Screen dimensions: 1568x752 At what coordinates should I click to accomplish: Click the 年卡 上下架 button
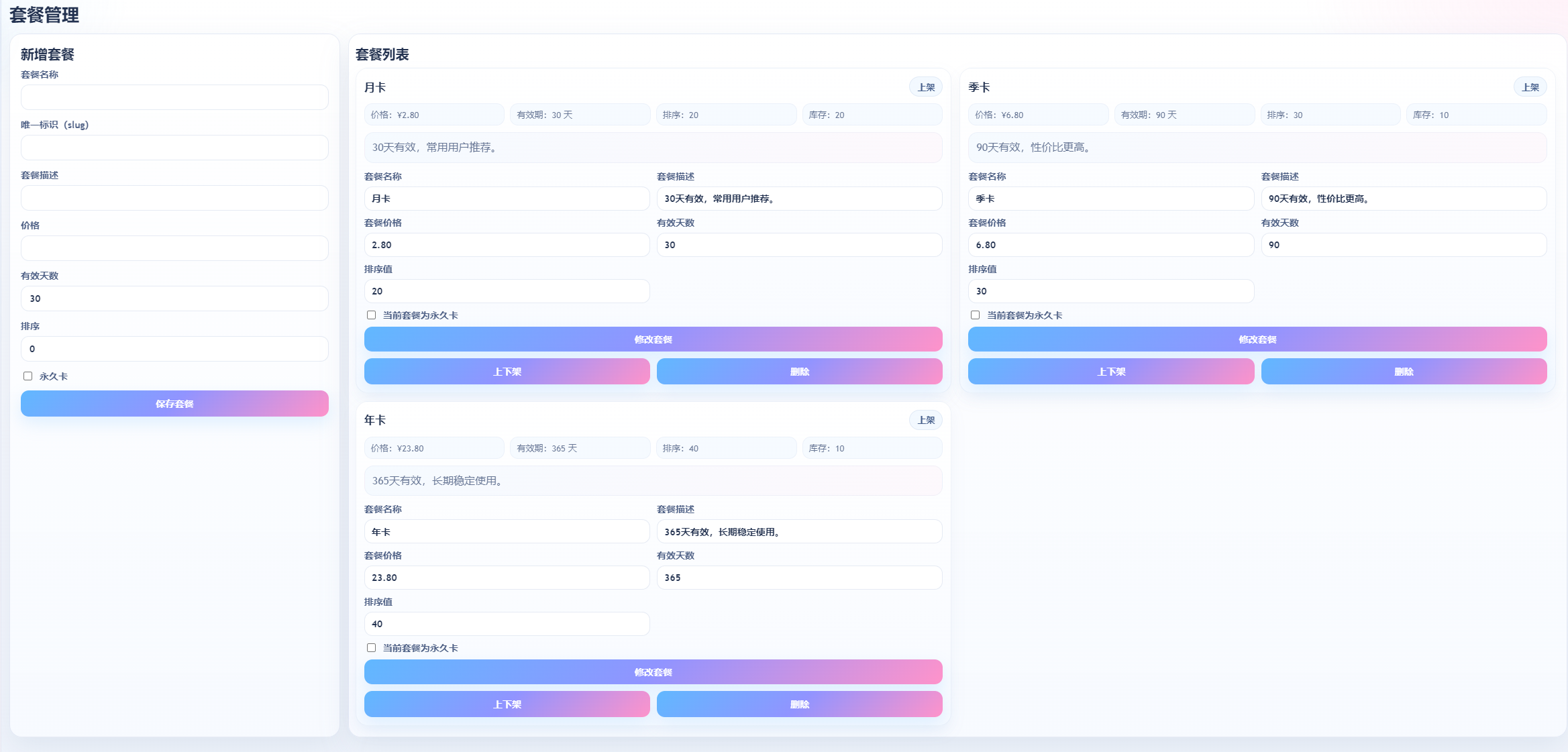click(507, 704)
